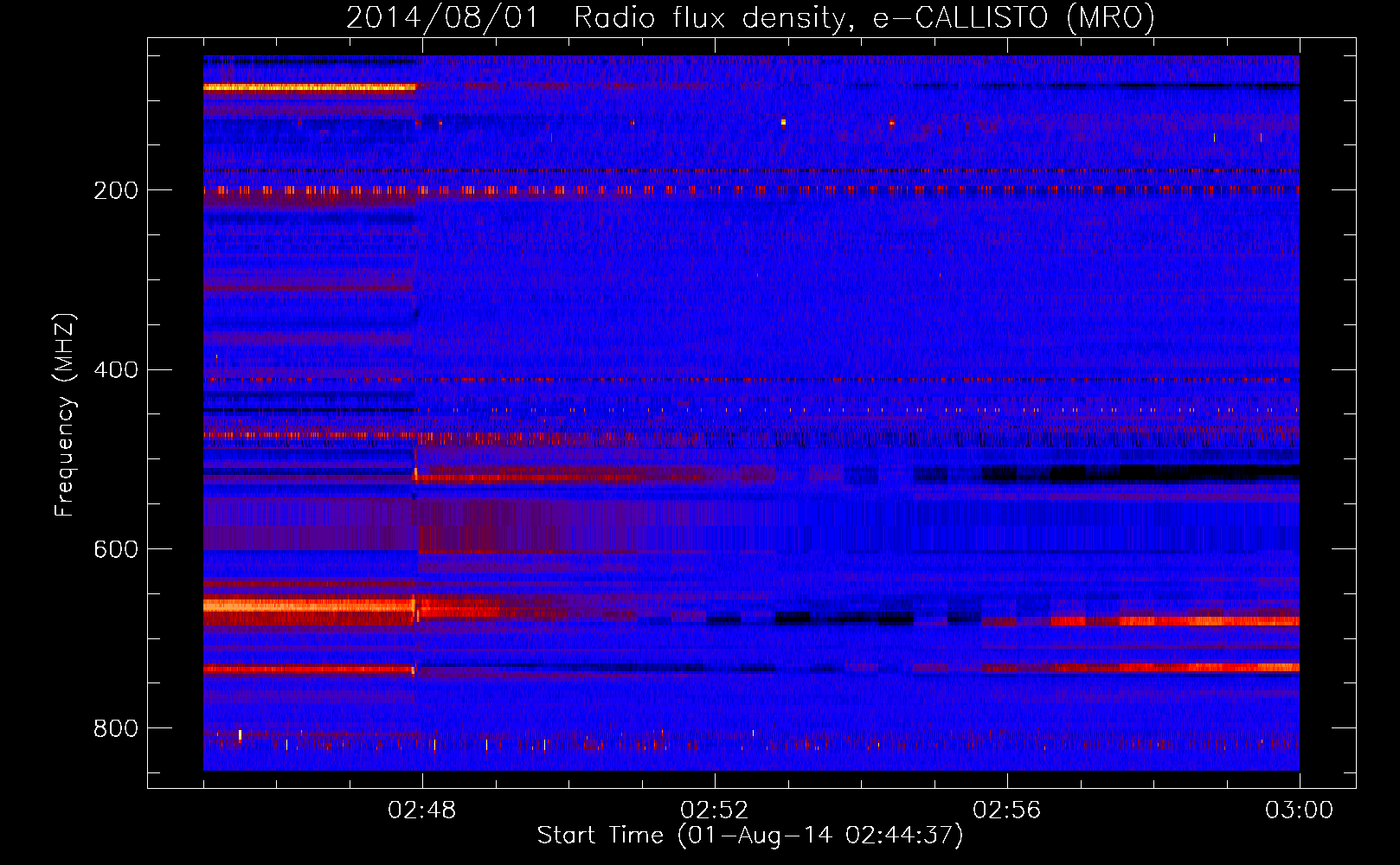Click the 02:48 time tick label
This screenshot has height=865, width=1400.
[x=422, y=811]
